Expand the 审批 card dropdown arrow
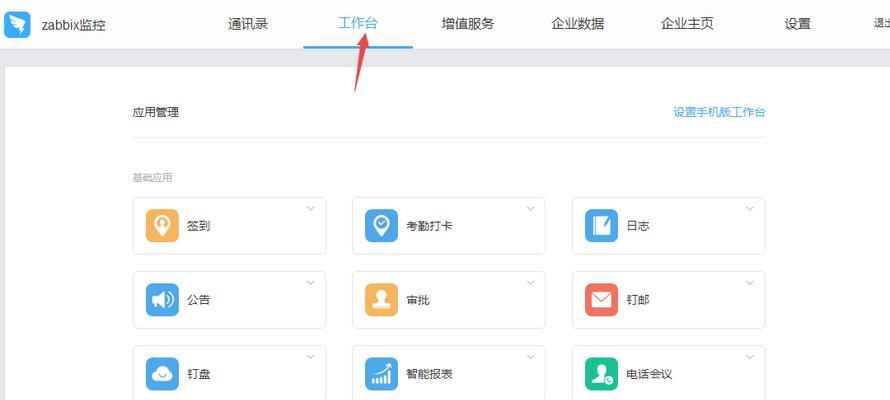The width and height of the screenshot is (890, 400). 530,283
